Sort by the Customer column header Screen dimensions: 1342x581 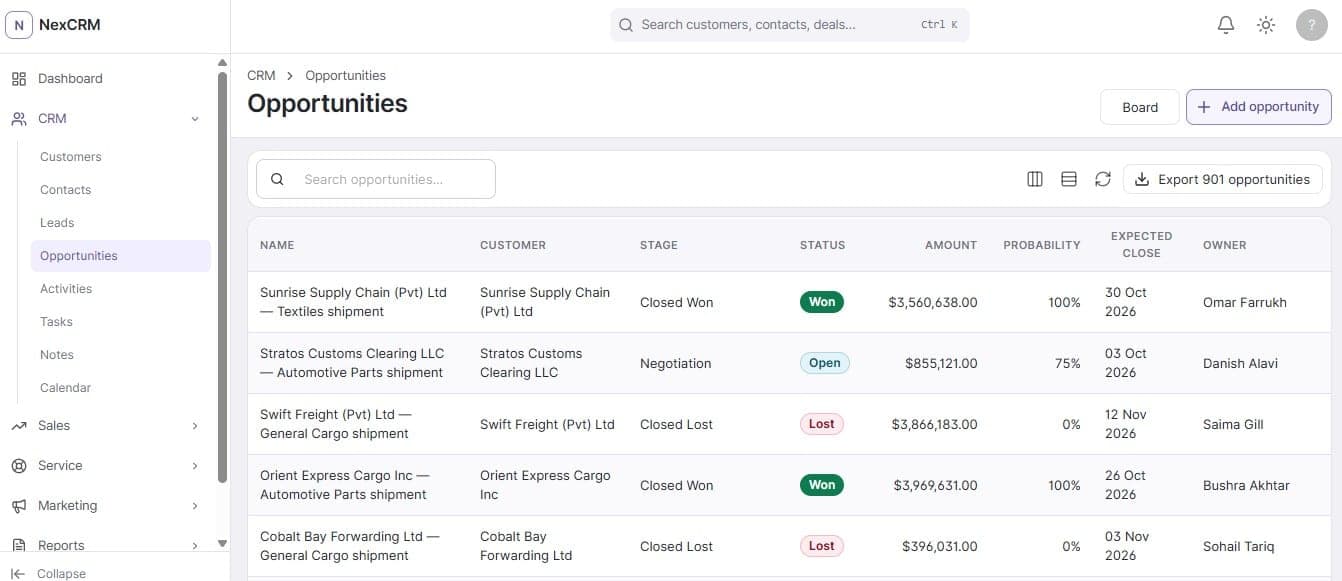click(513, 245)
